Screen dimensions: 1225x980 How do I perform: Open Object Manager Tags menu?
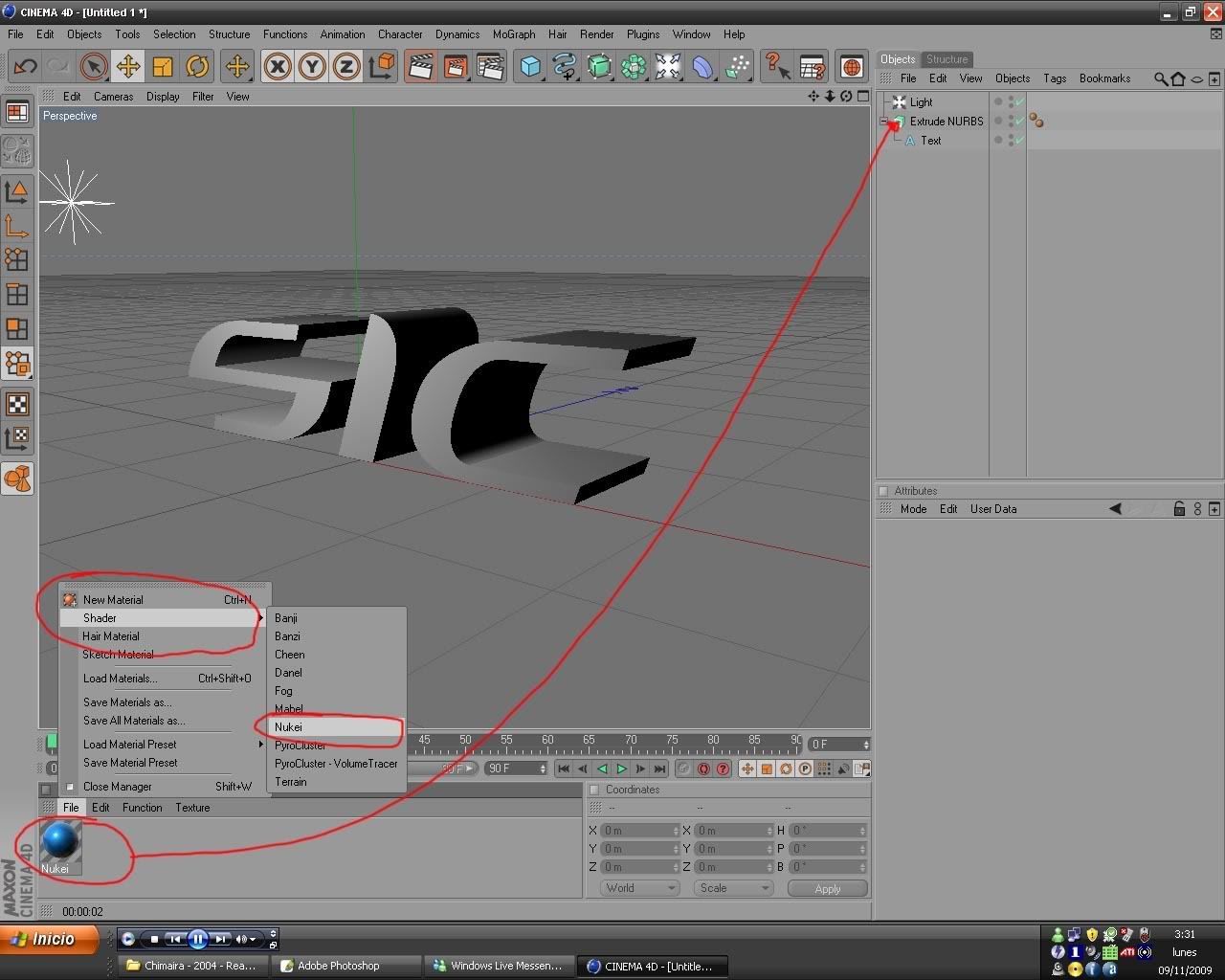click(1055, 78)
